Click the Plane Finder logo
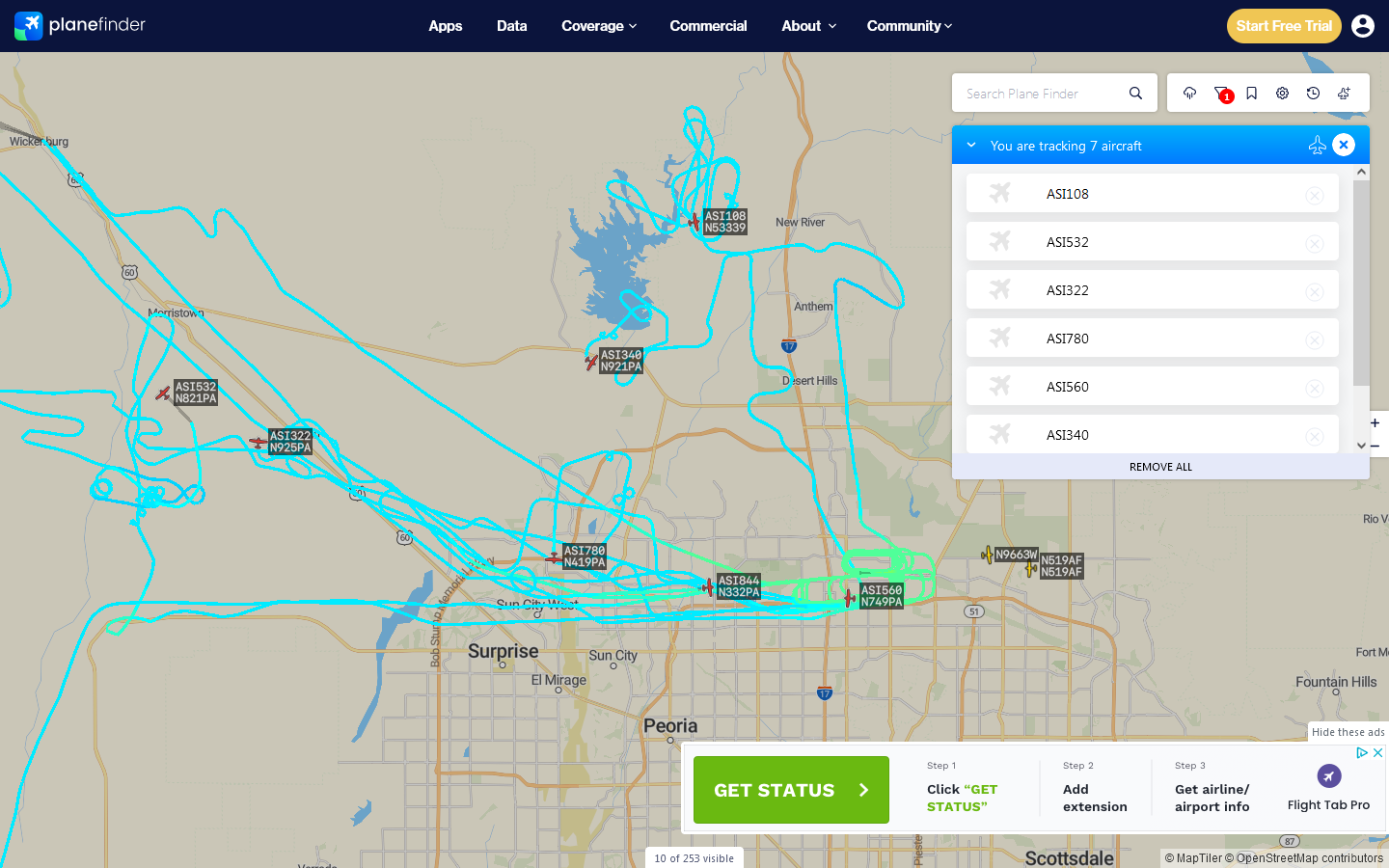Image resolution: width=1389 pixels, height=868 pixels. (x=80, y=25)
